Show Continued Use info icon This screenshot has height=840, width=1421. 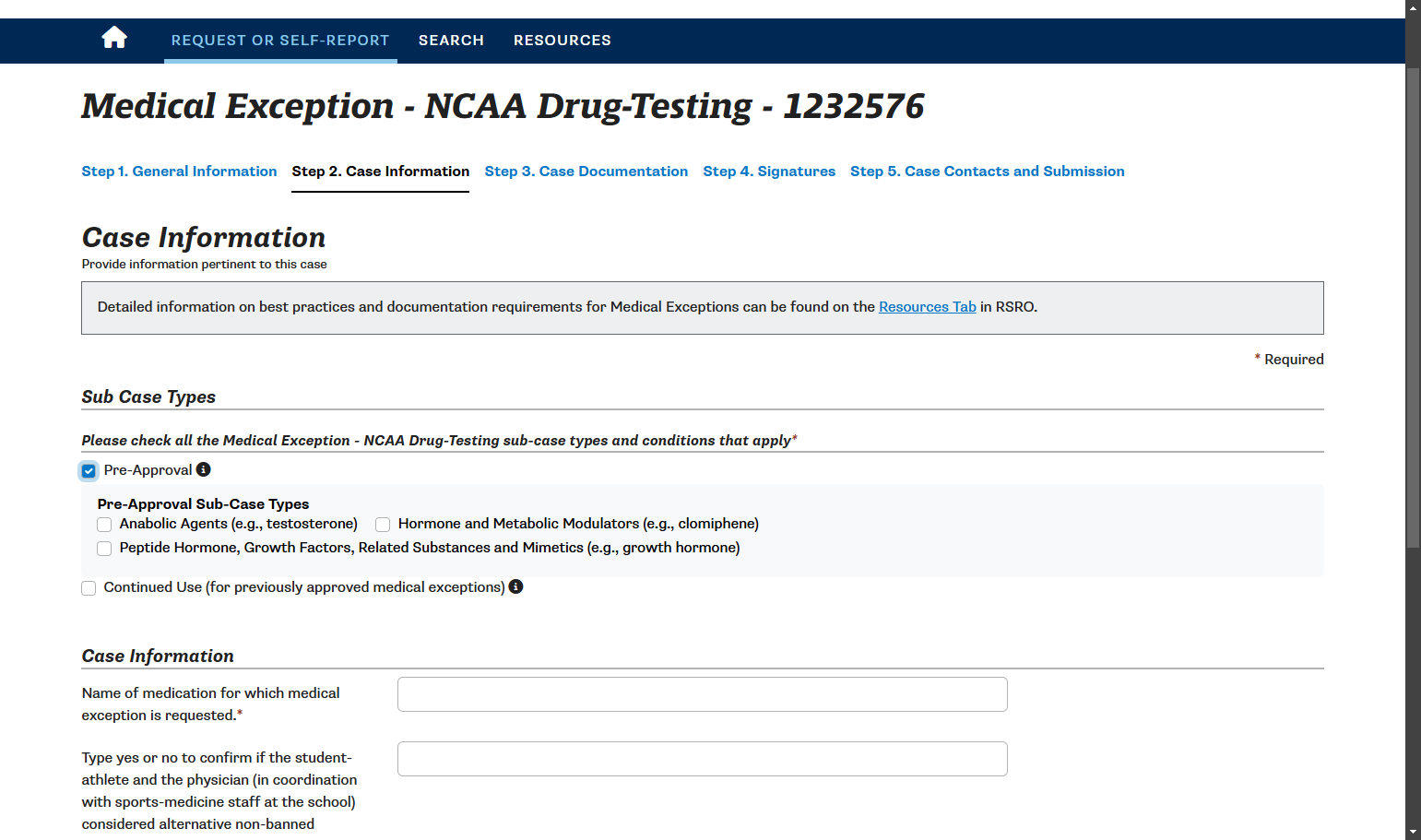point(516,586)
